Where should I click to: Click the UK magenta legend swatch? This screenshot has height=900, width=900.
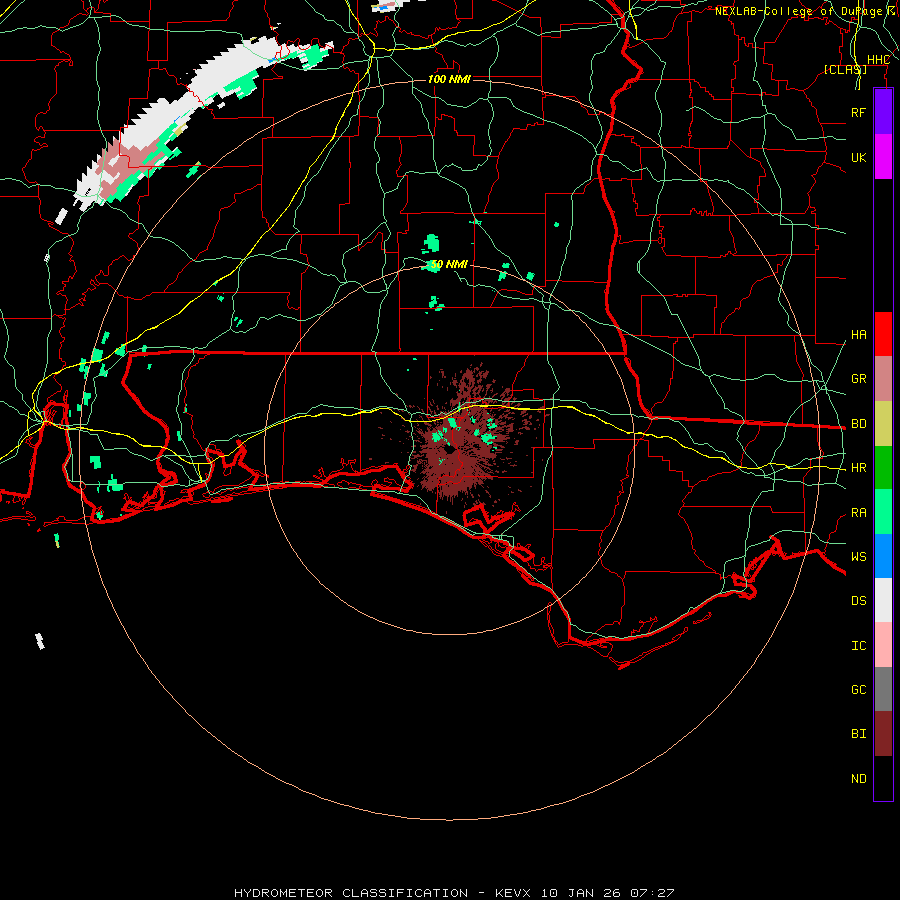pos(883,157)
